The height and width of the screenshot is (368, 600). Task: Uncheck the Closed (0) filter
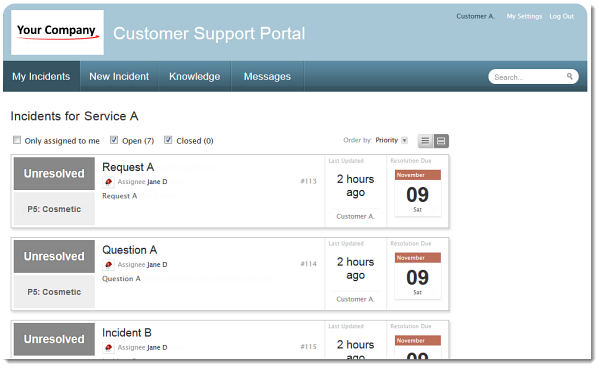168,140
